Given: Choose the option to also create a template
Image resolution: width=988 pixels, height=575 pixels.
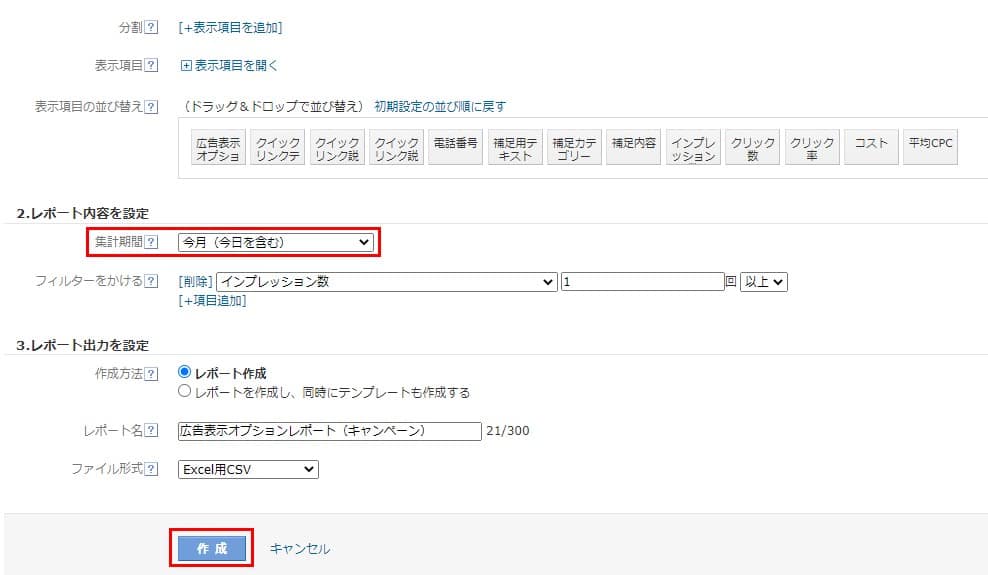Looking at the screenshot, I should [184, 392].
